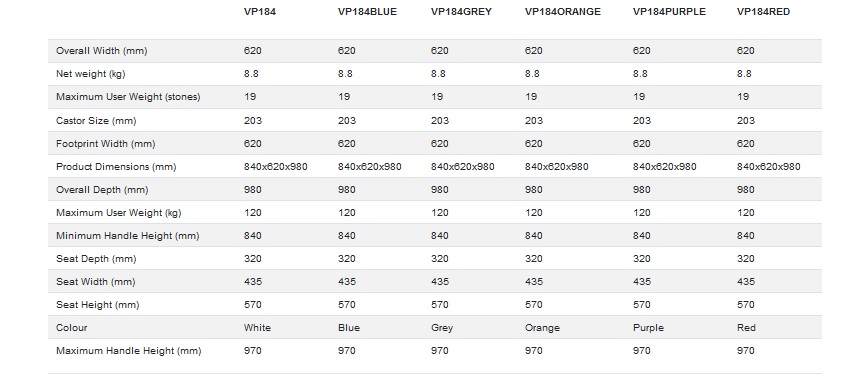Select the Colour row label
The image size is (844, 382).
72,328
